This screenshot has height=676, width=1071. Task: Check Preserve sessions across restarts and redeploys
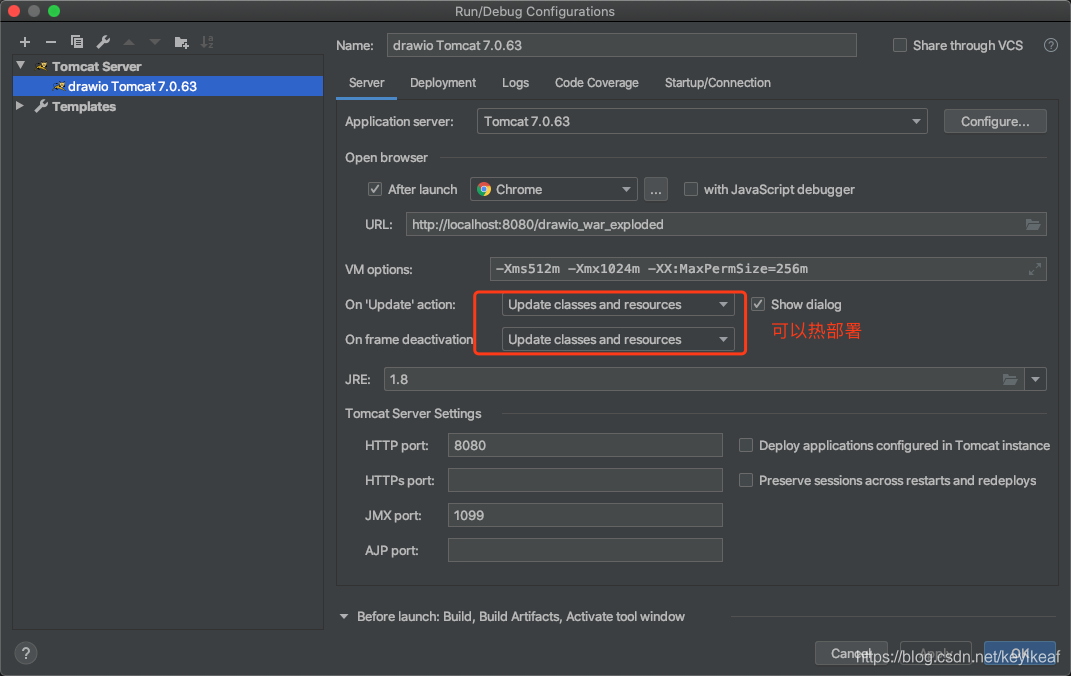point(746,481)
